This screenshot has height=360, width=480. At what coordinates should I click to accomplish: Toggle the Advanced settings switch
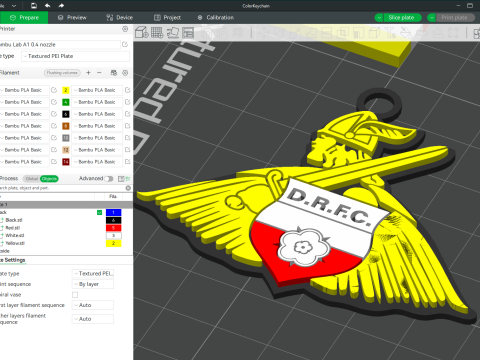(109, 179)
